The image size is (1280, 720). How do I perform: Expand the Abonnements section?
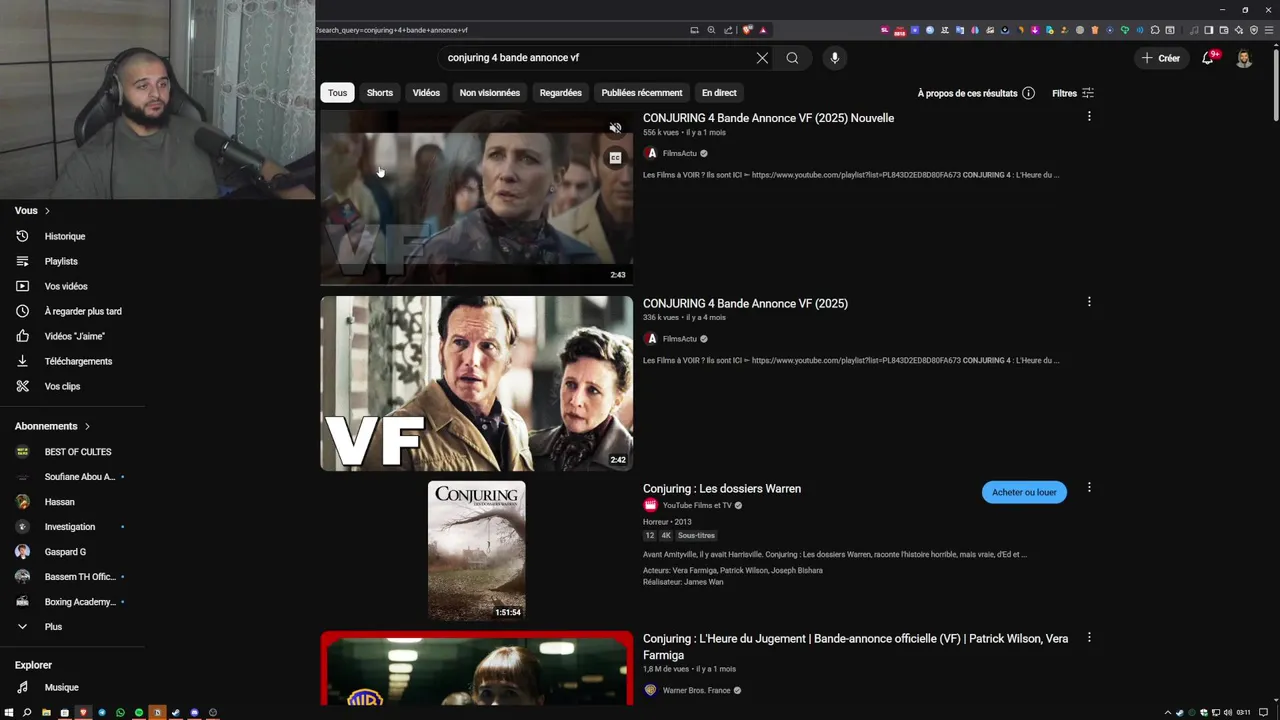pos(52,426)
